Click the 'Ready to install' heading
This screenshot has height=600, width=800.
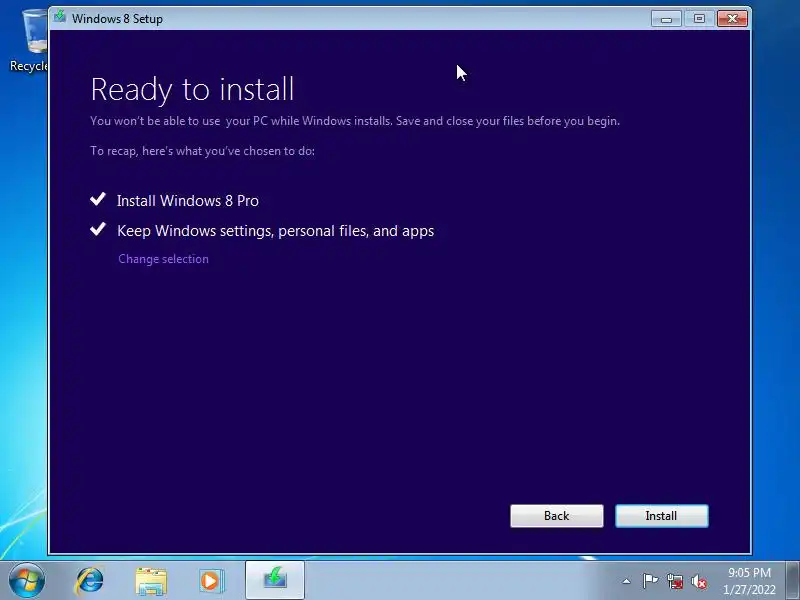[192, 90]
